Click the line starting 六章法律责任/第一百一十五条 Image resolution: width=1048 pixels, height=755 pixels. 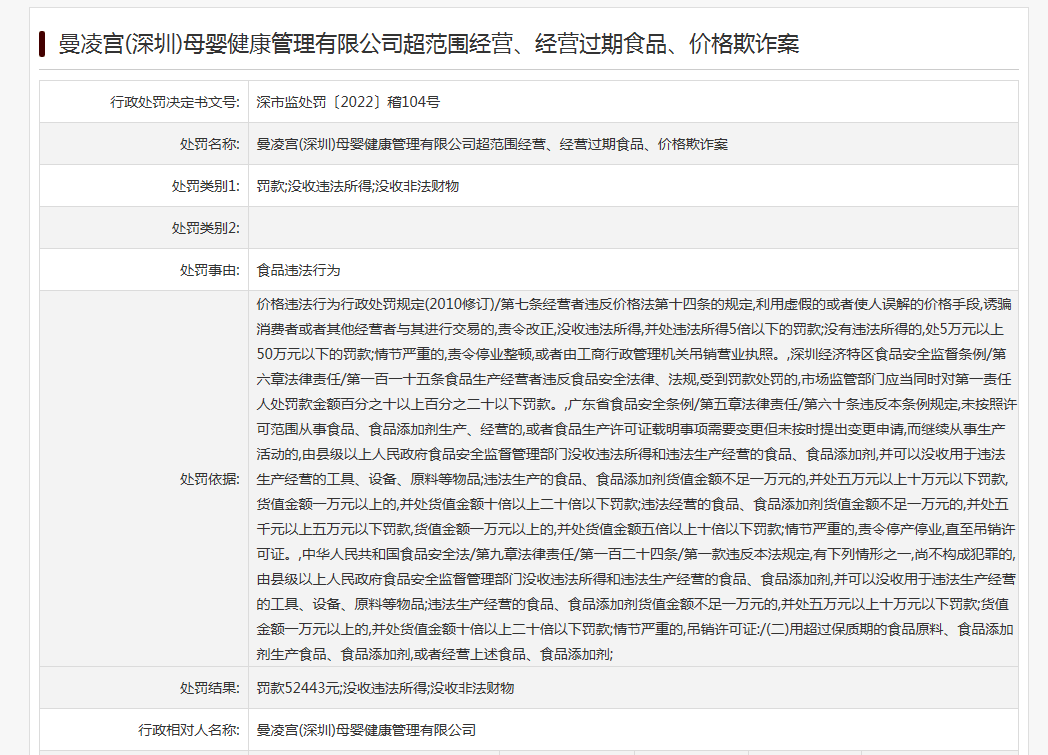pos(634,380)
